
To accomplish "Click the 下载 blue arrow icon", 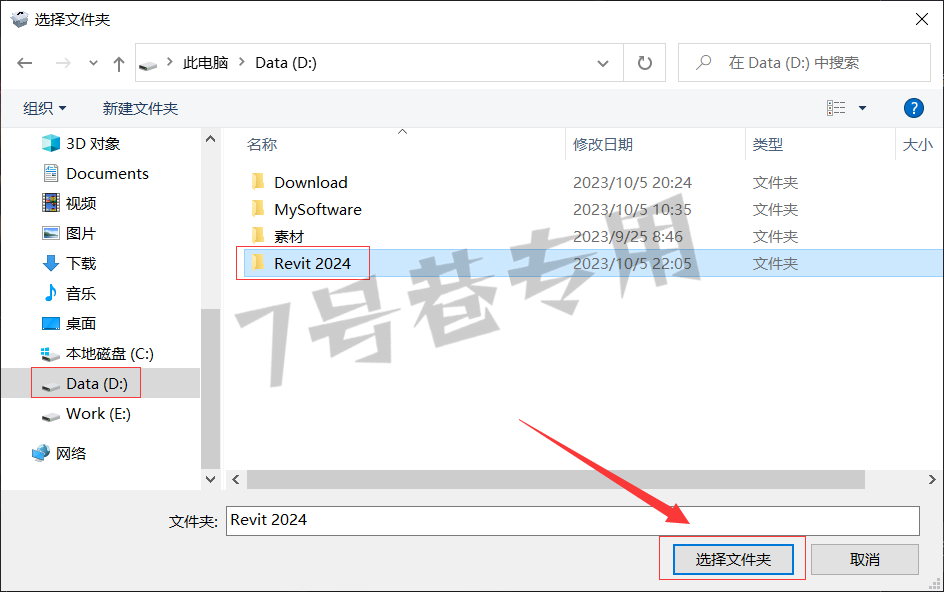I will 51,263.
